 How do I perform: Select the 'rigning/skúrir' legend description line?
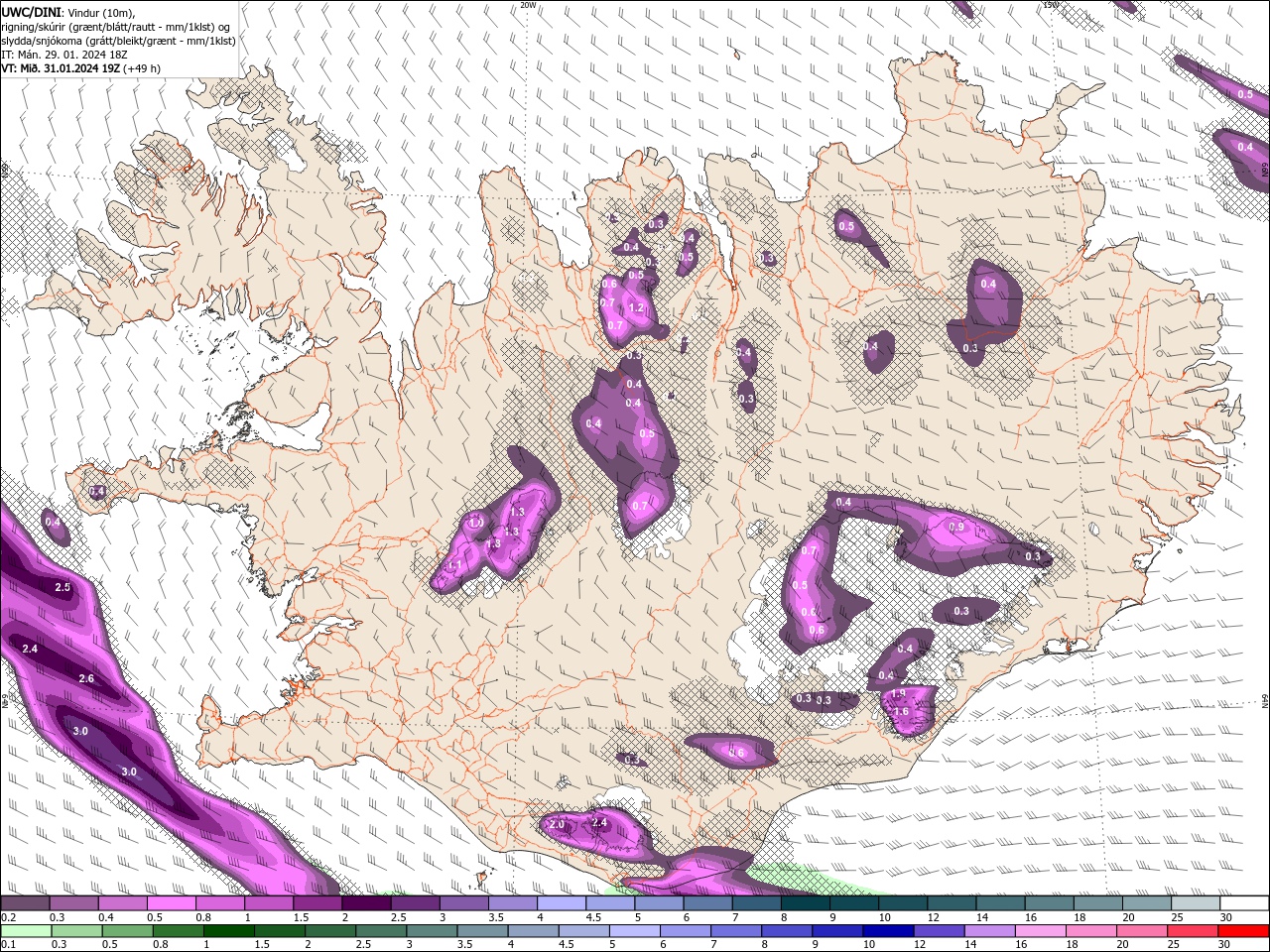click(x=115, y=27)
